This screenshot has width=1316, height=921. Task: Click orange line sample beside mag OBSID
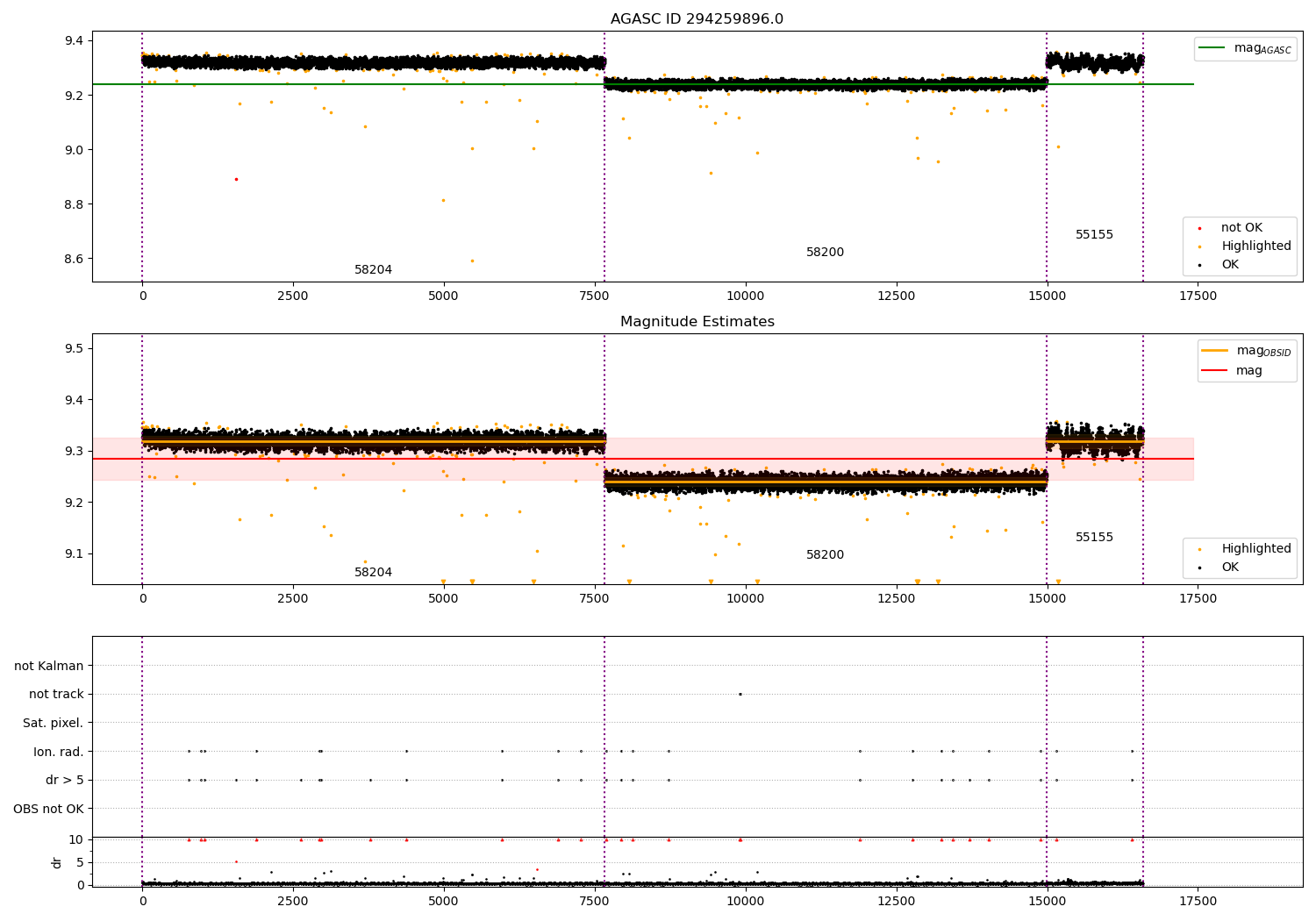click(1214, 350)
